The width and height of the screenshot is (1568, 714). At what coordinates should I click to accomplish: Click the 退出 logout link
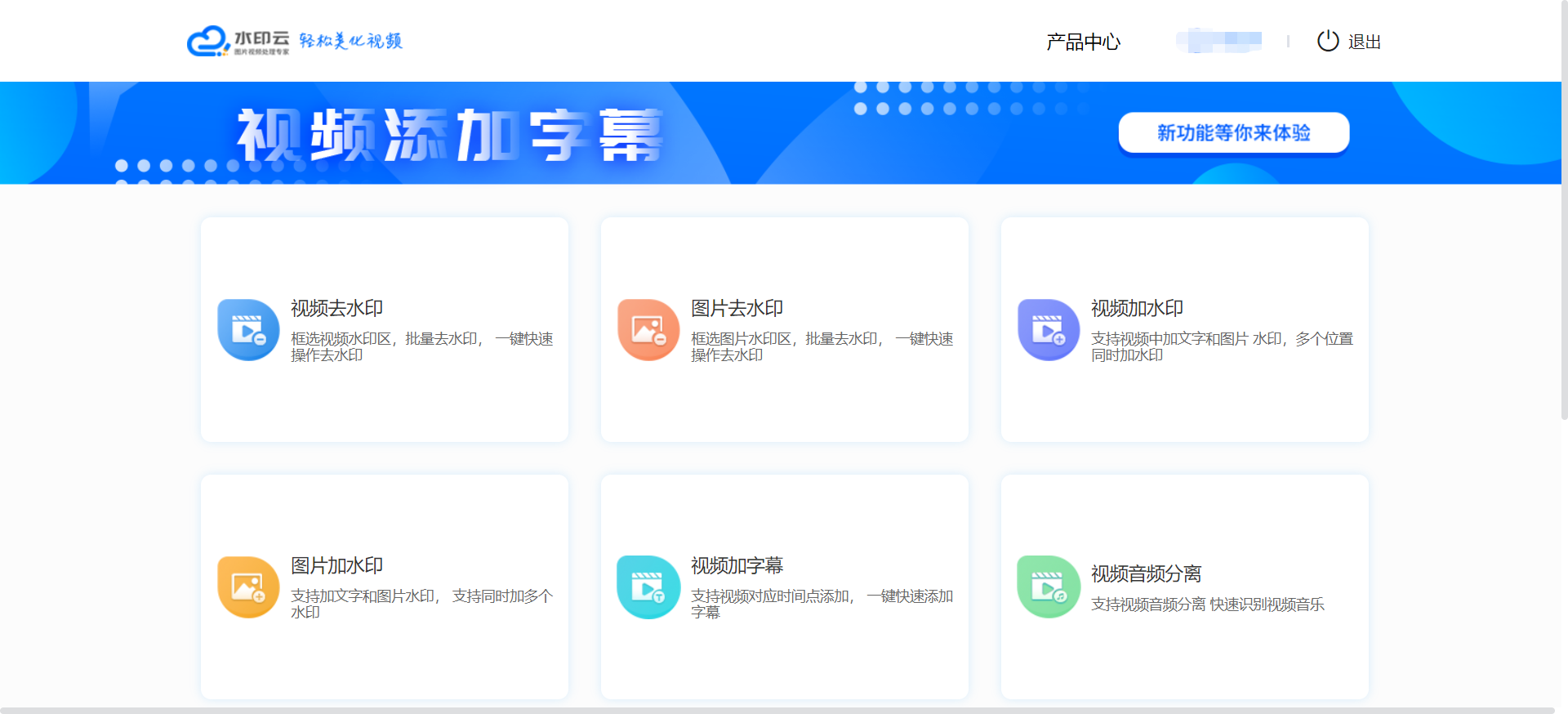click(1364, 42)
